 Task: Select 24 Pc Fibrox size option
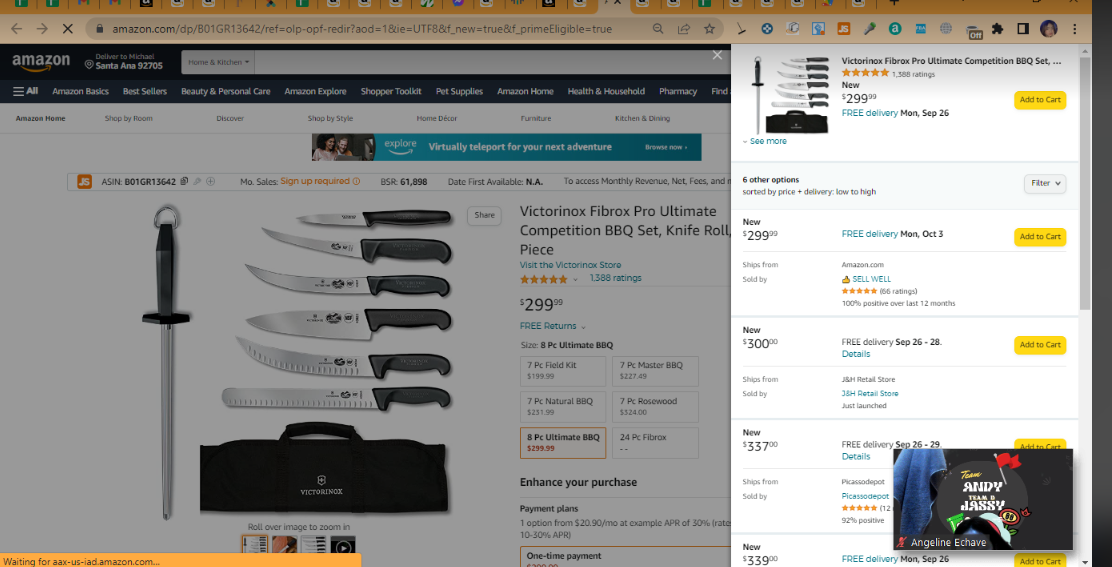click(655, 443)
